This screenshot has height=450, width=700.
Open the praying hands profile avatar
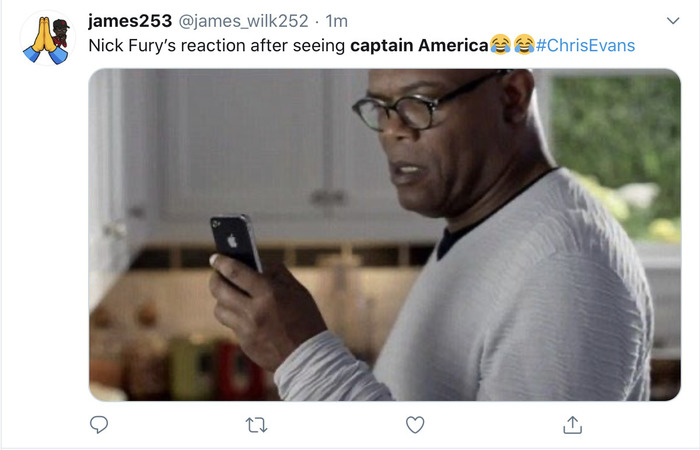47,39
